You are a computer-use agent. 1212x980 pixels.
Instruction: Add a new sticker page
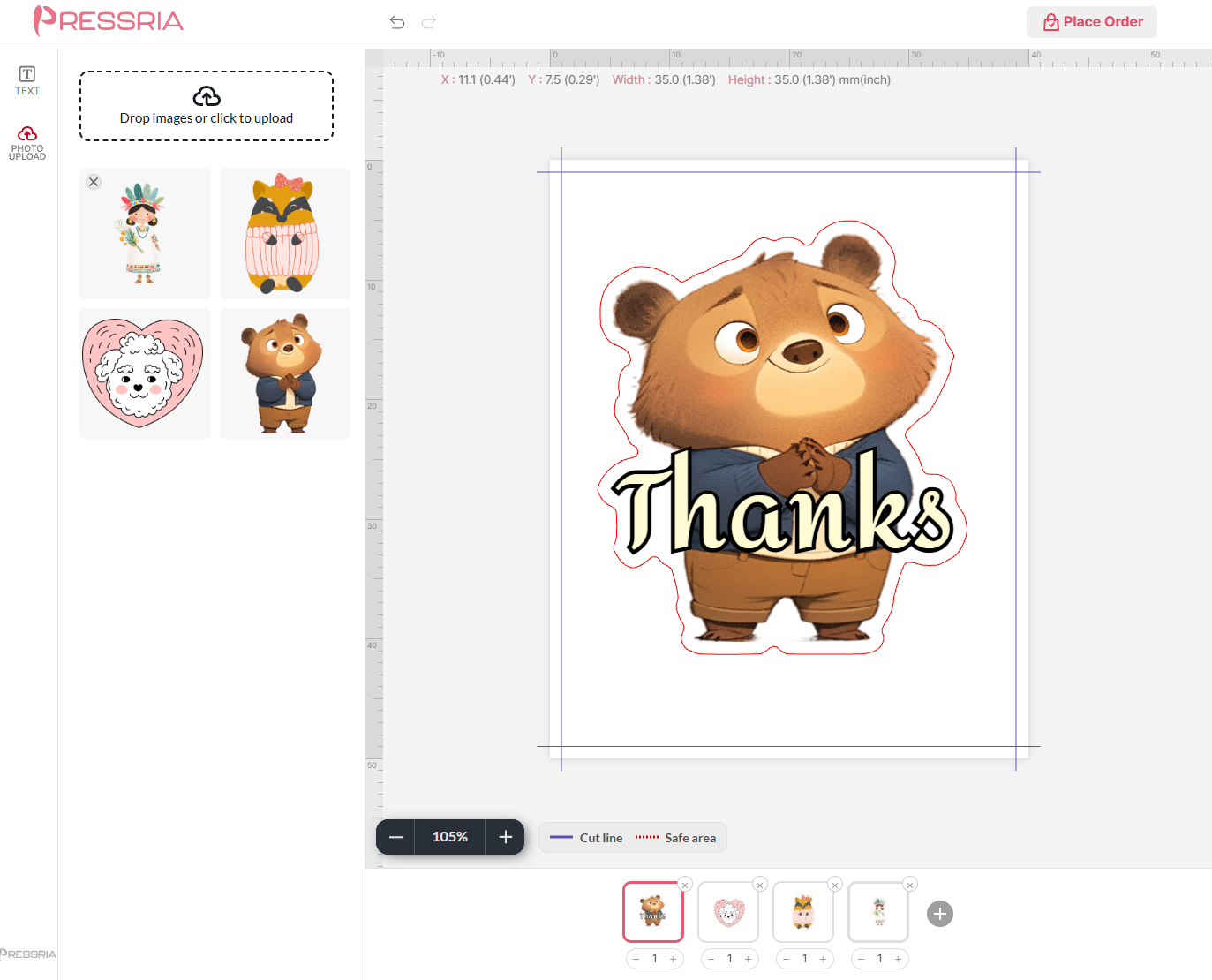pos(940,914)
